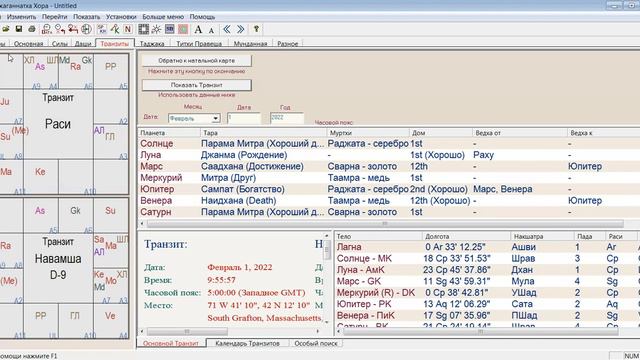640x360 pixels.
Task: Switch to the Титхи Правеша tab
Action: (x=199, y=44)
